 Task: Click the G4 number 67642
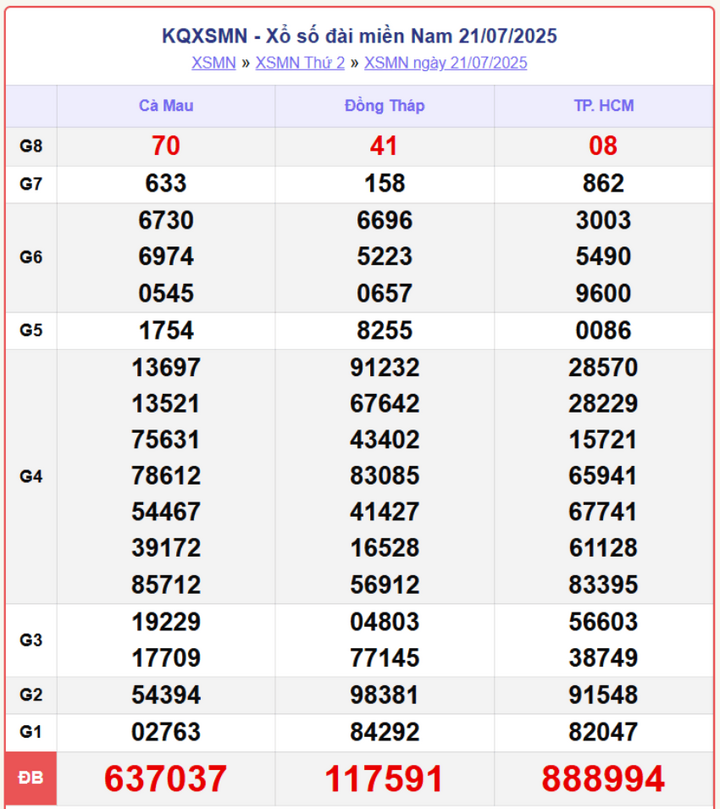(385, 404)
